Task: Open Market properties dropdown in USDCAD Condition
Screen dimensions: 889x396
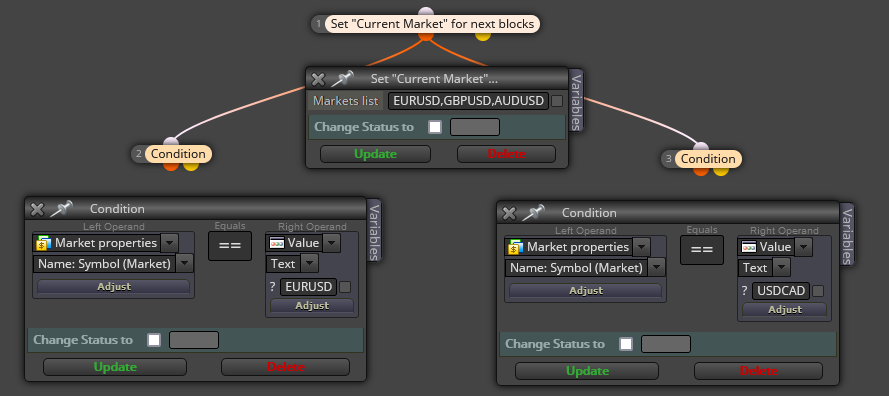Action: pyautogui.click(x=642, y=247)
